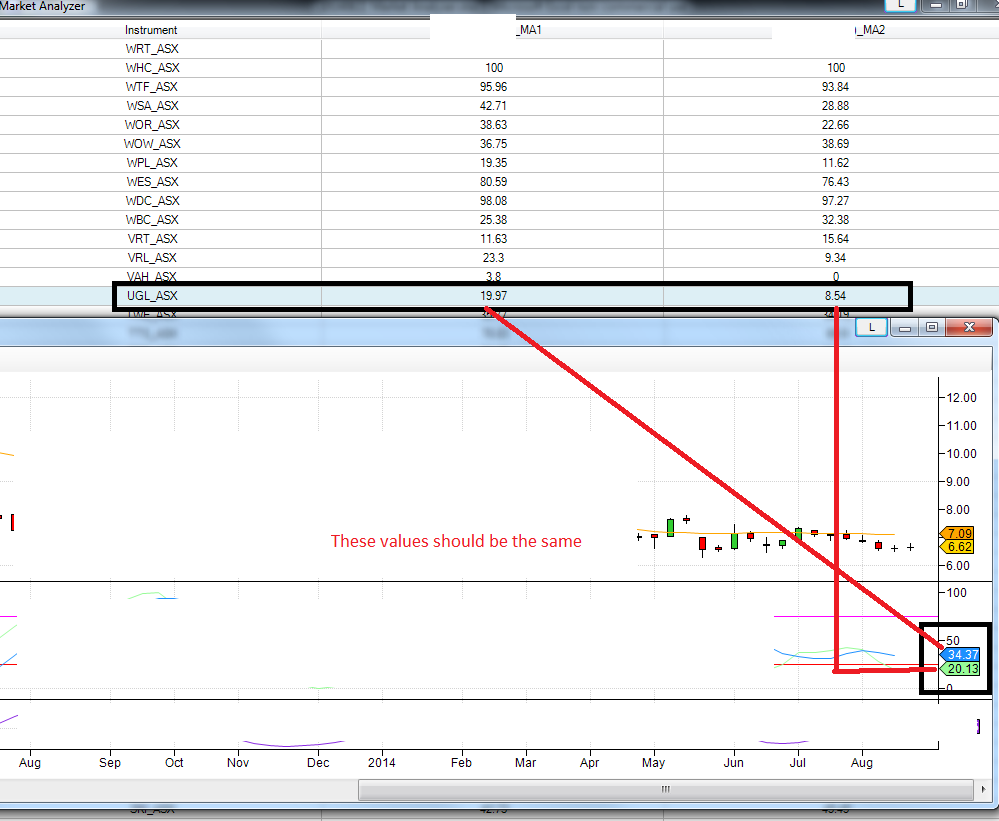Image resolution: width=999 pixels, height=821 pixels.
Task: Click the chart window L link button
Action: [872, 327]
